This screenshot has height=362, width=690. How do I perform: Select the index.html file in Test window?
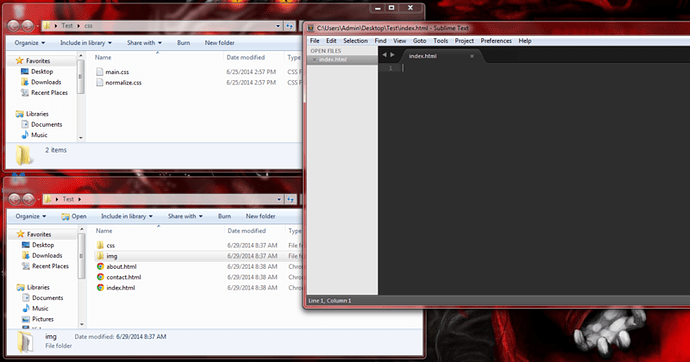pos(121,288)
